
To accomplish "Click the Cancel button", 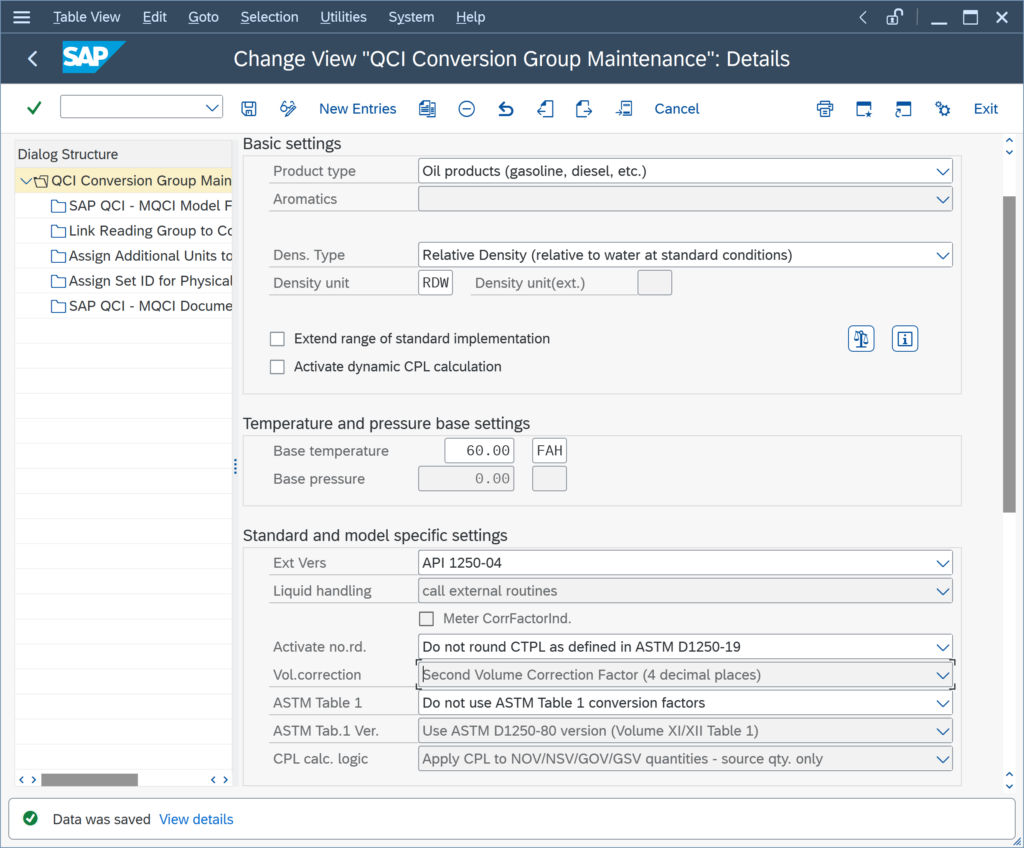I will (x=677, y=108).
